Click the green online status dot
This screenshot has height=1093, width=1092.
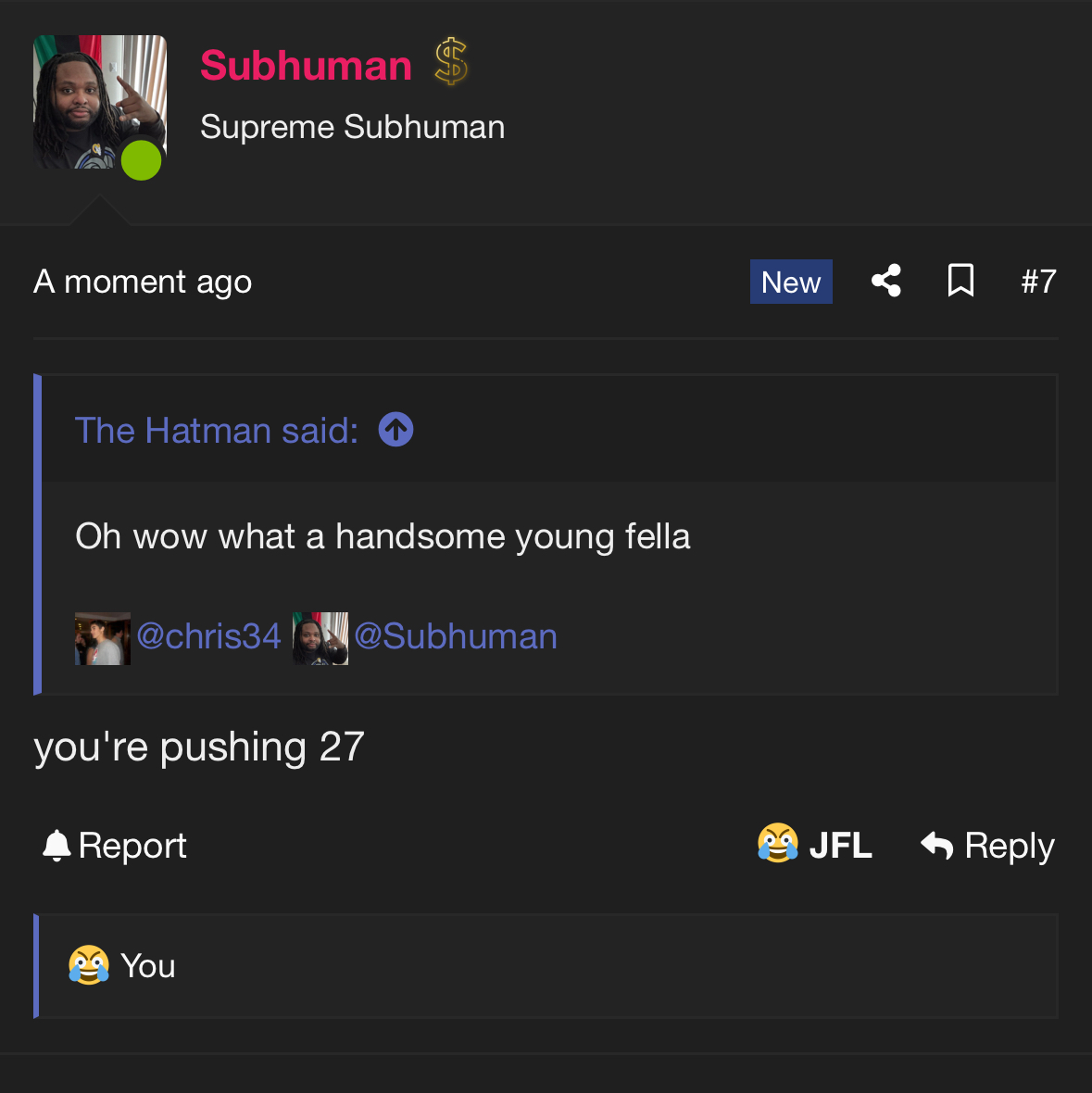click(x=142, y=160)
